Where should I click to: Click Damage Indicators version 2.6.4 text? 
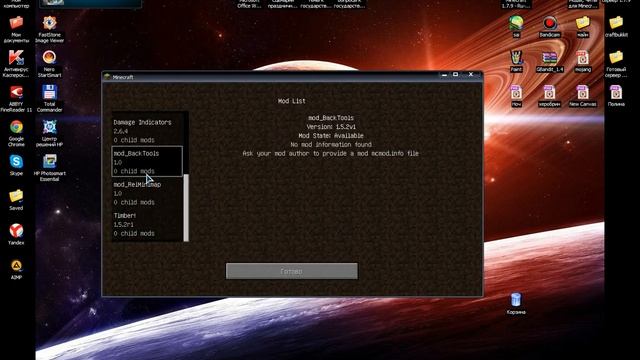[121, 131]
